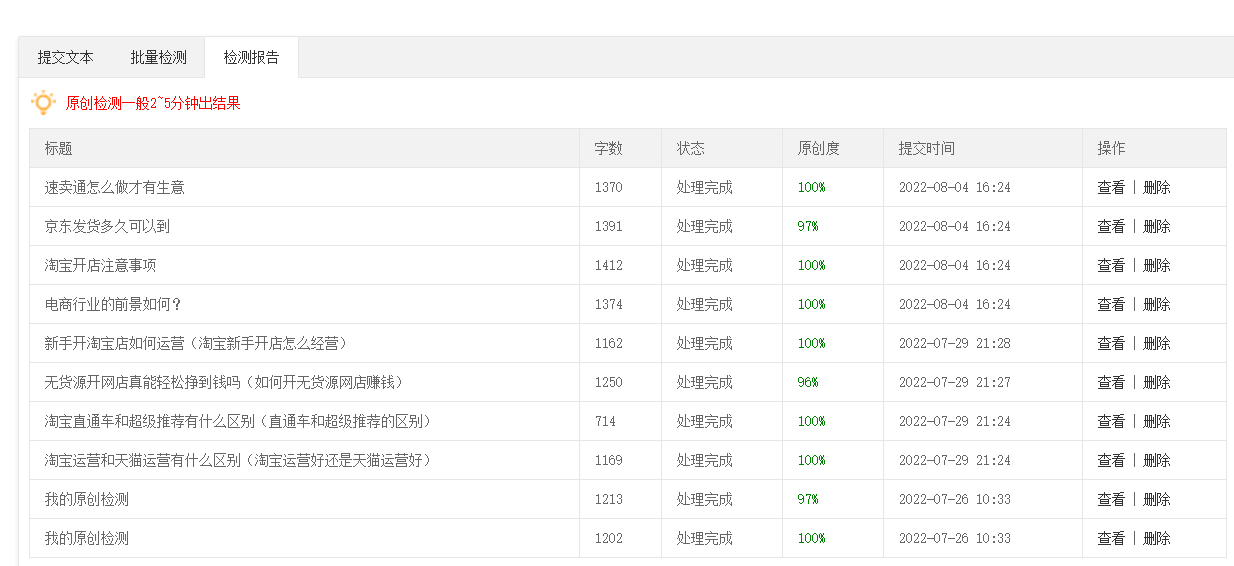
Task: Delete the 京东发货多久可以到 row
Action: [1157, 226]
